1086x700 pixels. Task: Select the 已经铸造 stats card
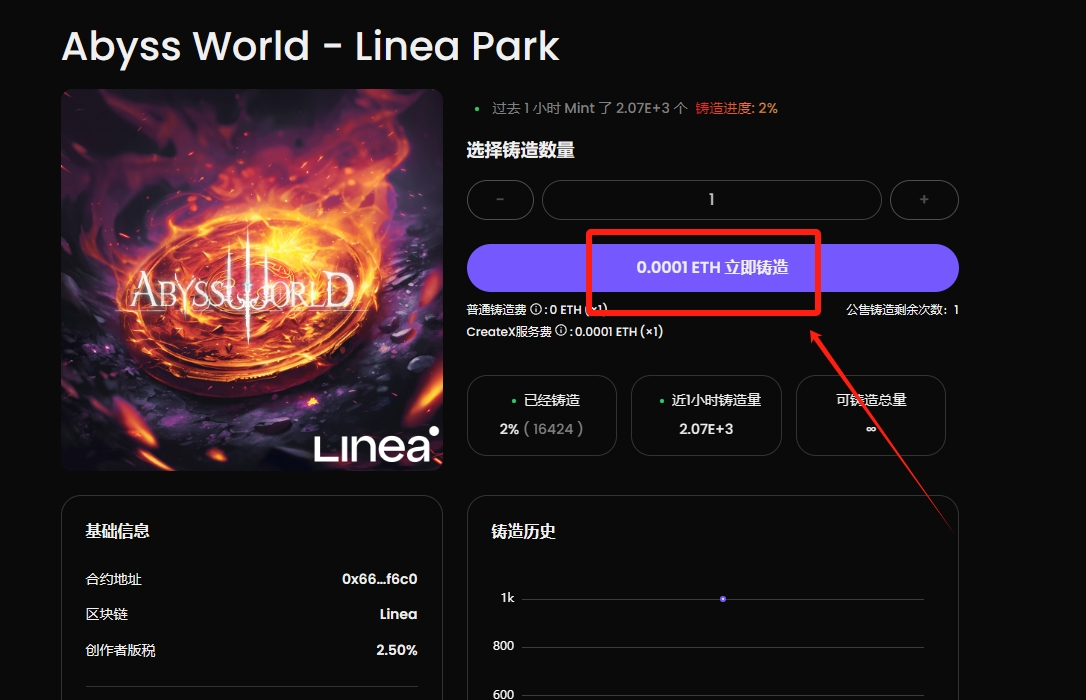coord(542,415)
